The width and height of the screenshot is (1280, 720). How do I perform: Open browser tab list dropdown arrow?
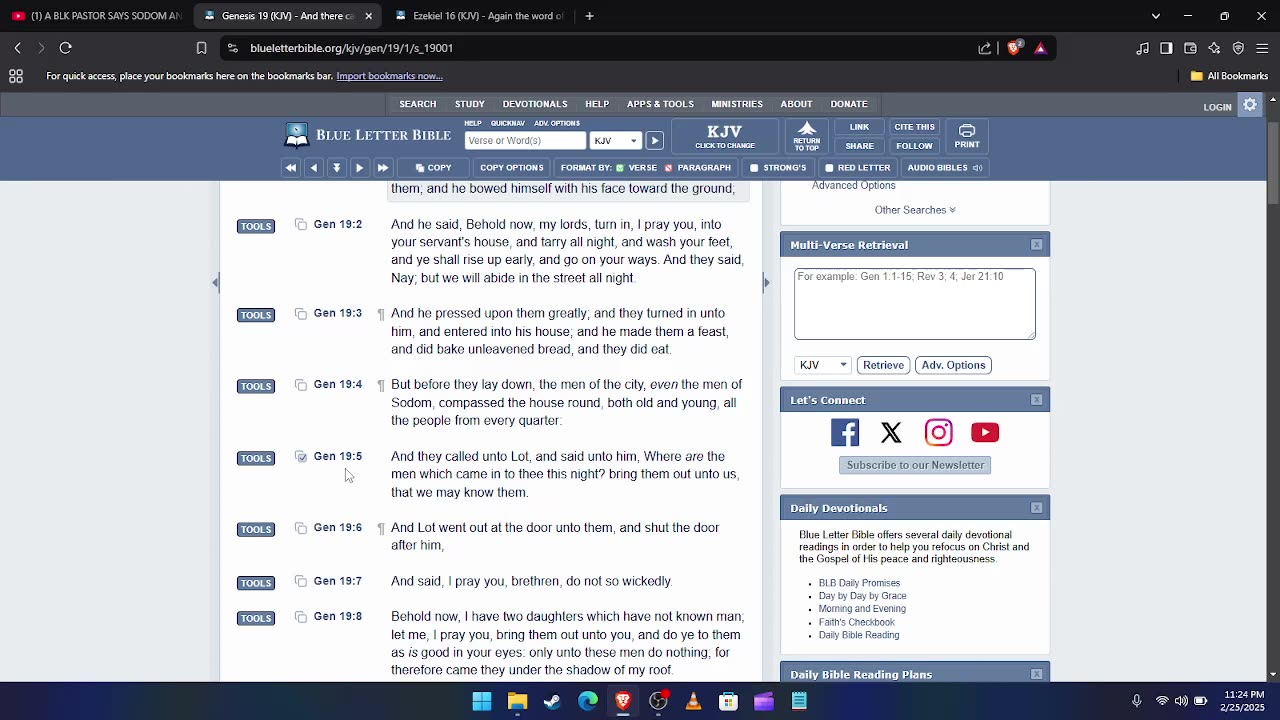coord(1156,16)
